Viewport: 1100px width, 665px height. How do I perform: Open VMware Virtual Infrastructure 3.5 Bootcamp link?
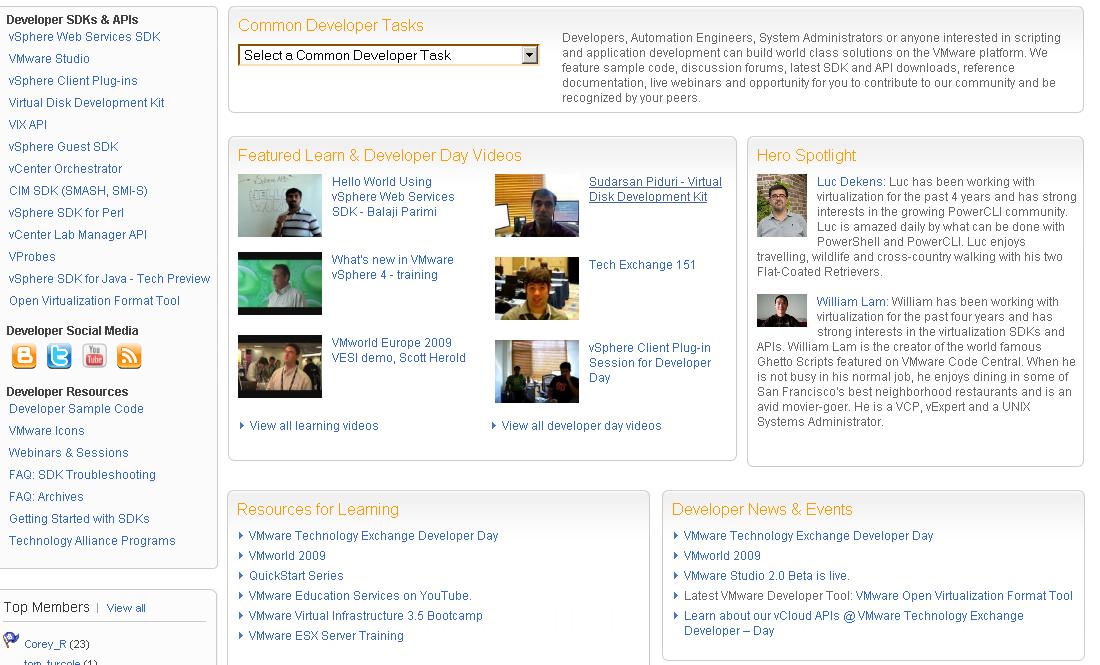click(x=365, y=616)
